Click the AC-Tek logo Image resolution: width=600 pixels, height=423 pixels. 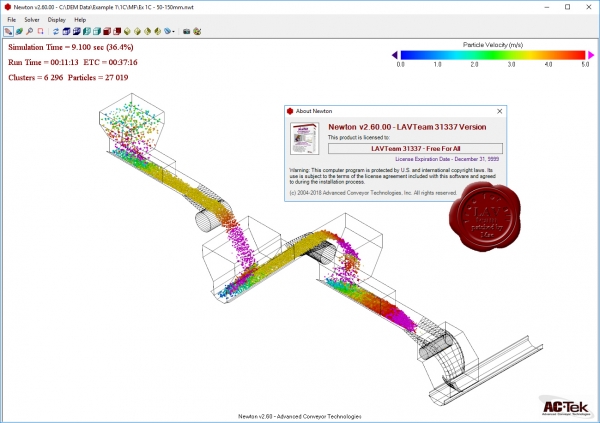566,407
